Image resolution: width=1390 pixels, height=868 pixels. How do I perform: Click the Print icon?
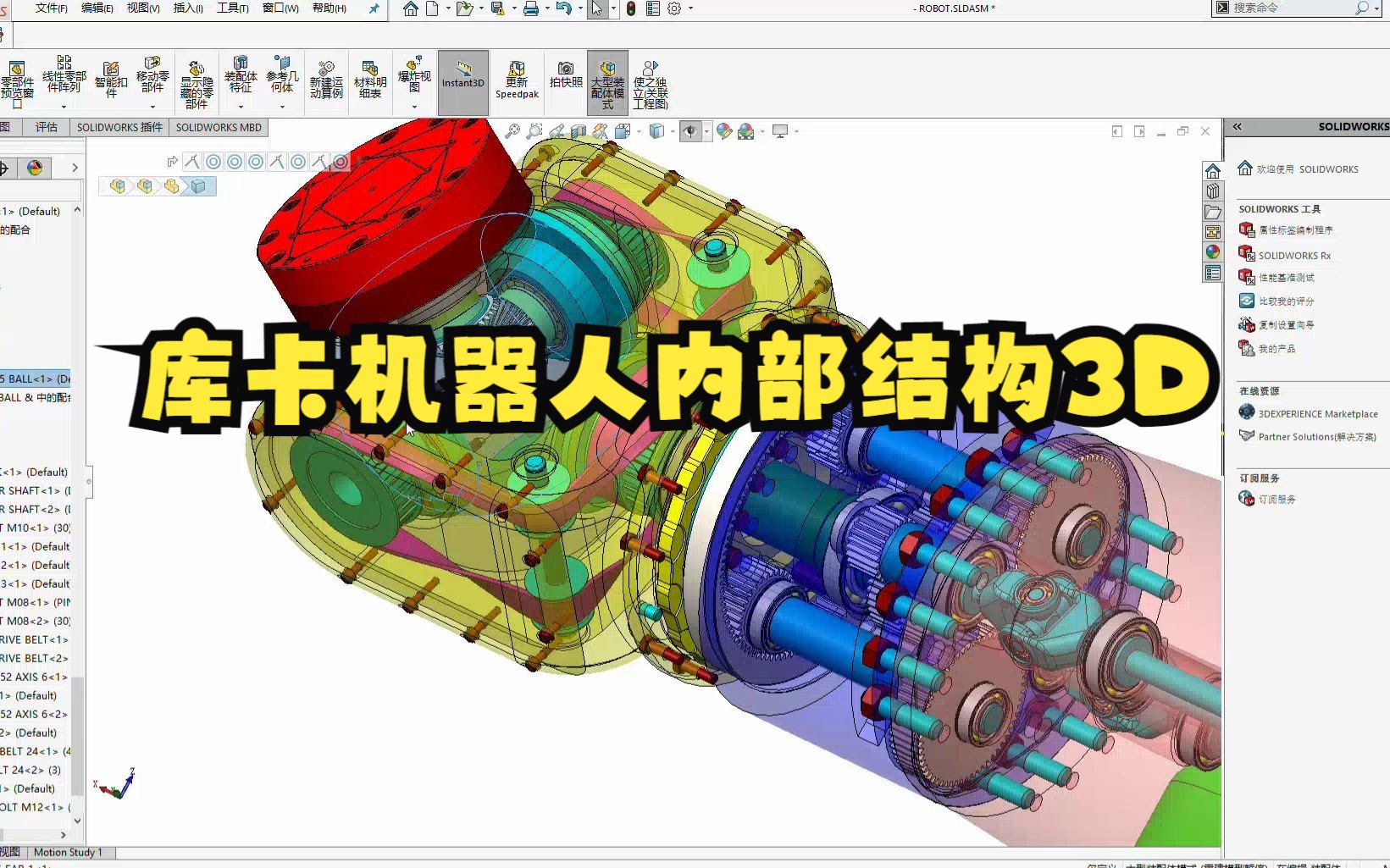click(x=531, y=8)
